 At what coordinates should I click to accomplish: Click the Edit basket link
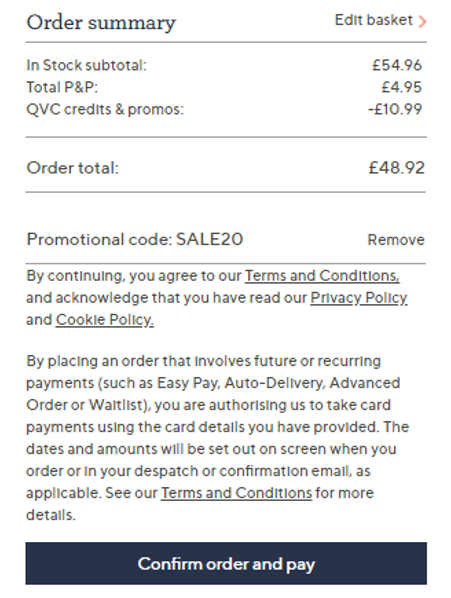374,20
